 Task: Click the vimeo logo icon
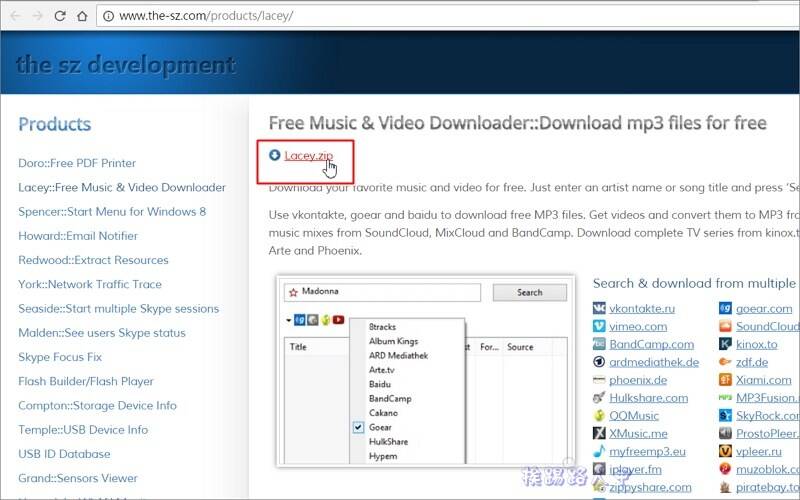599,326
